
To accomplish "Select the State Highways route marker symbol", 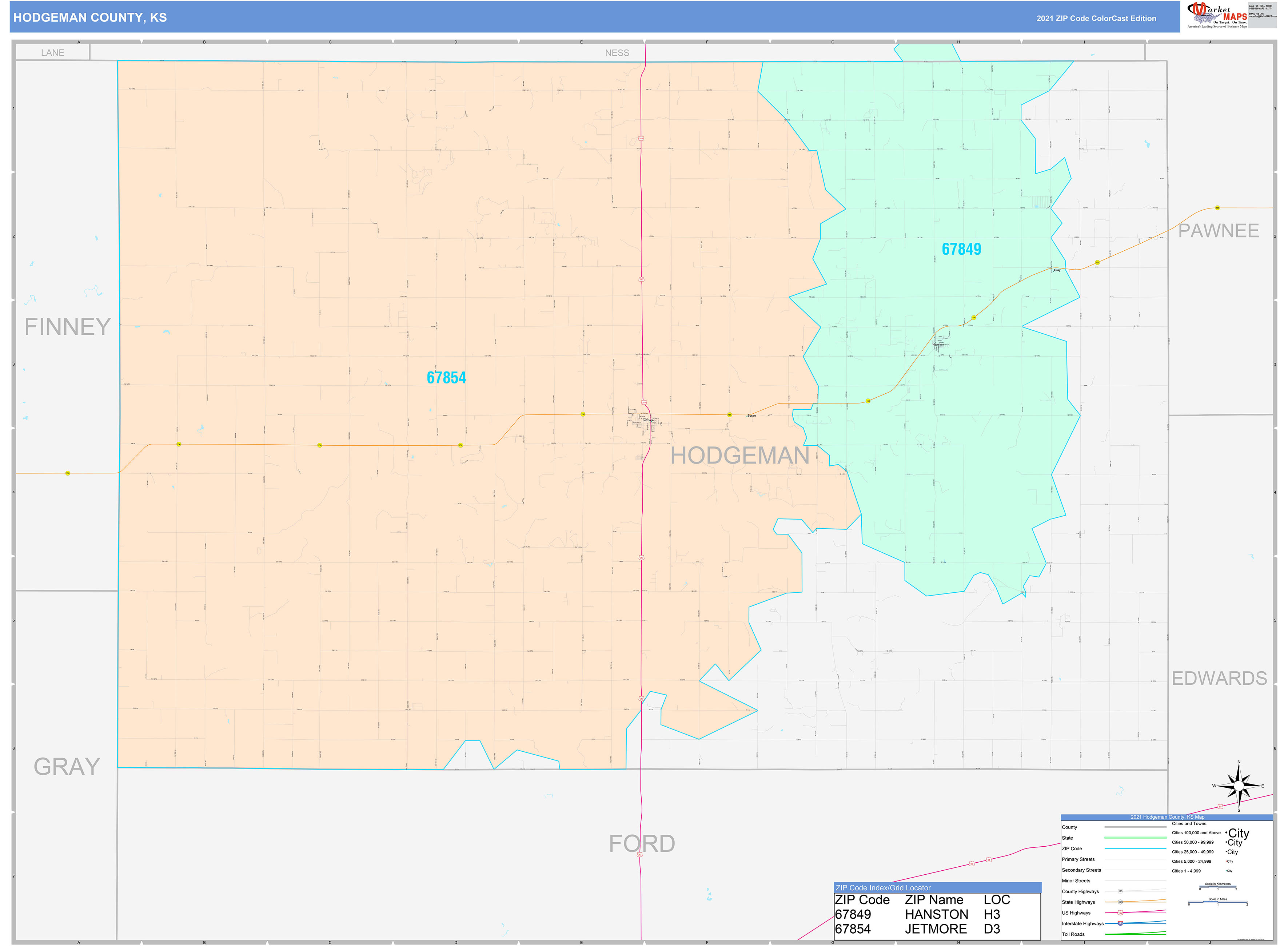I will pyautogui.click(x=1121, y=902).
